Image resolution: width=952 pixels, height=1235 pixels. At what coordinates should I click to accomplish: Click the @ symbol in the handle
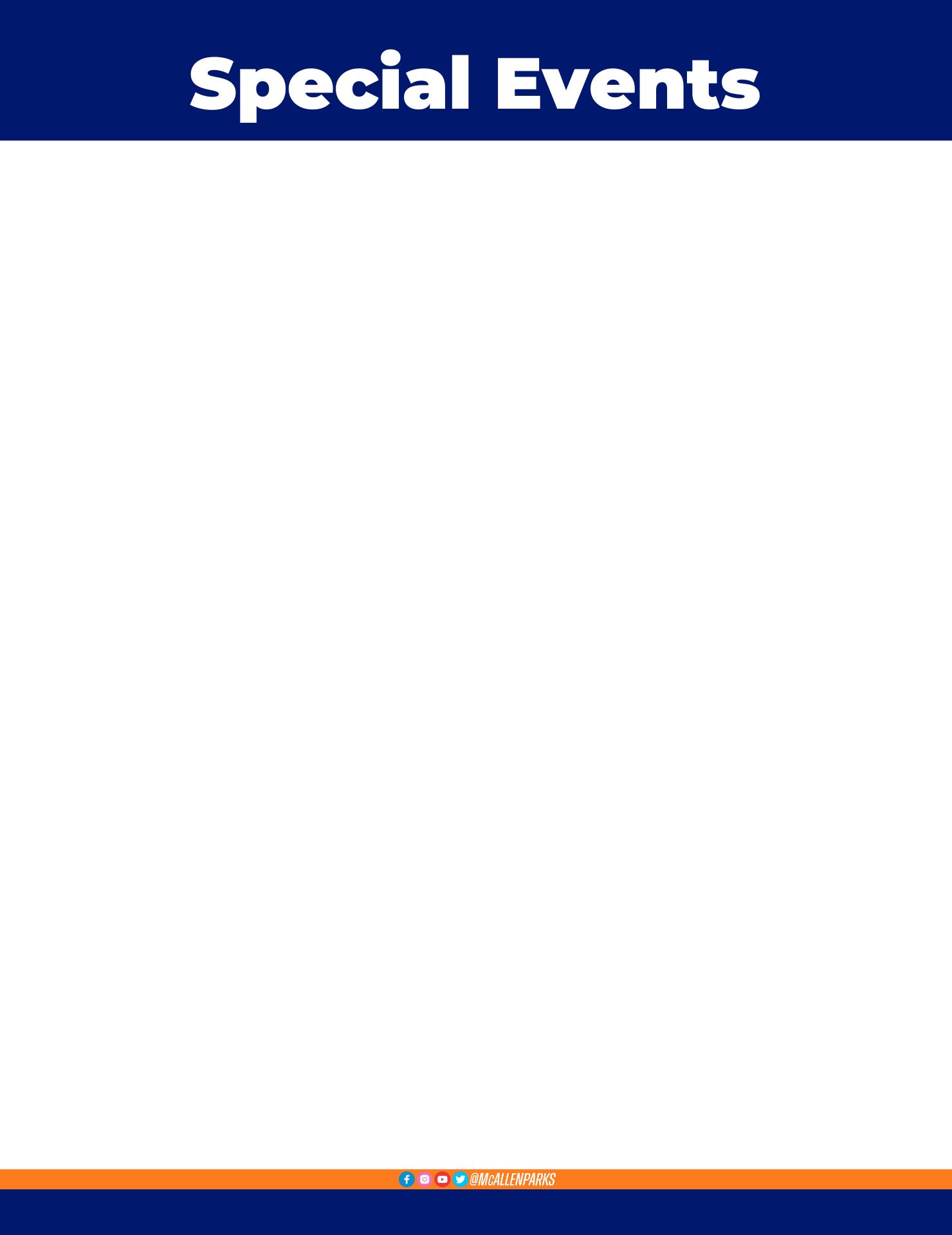click(474, 1179)
